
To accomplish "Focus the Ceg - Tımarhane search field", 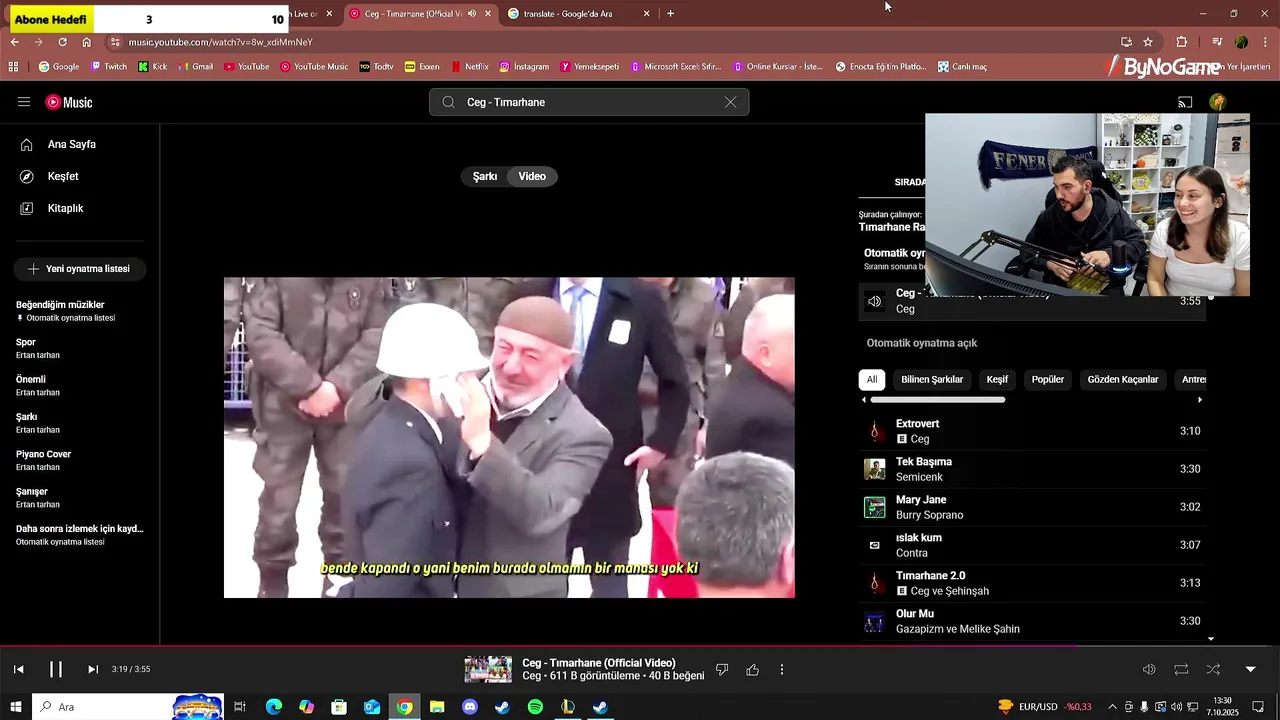I will tap(589, 102).
